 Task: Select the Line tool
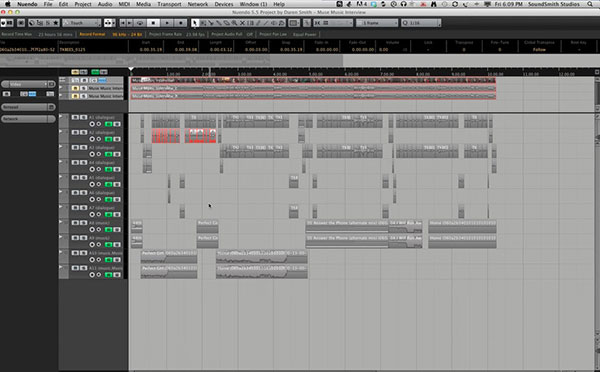click(x=266, y=23)
